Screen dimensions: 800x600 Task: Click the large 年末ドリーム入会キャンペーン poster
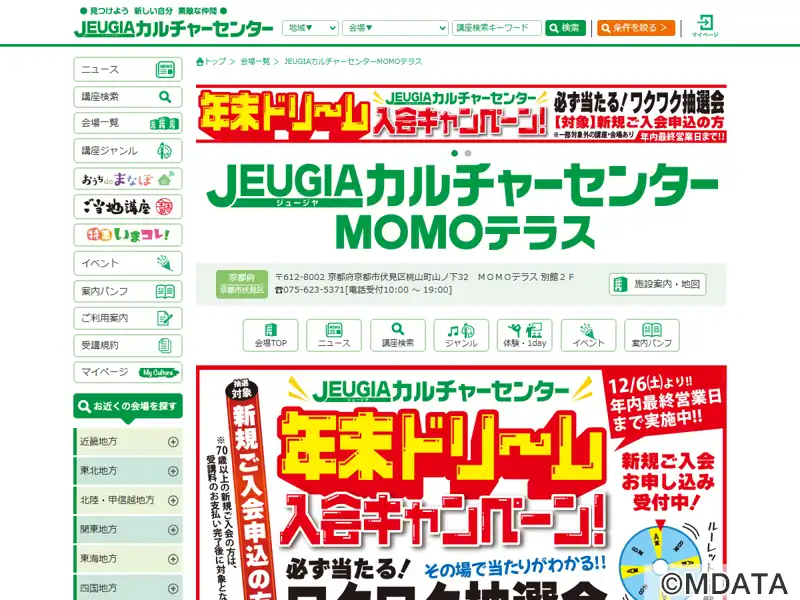(x=461, y=483)
